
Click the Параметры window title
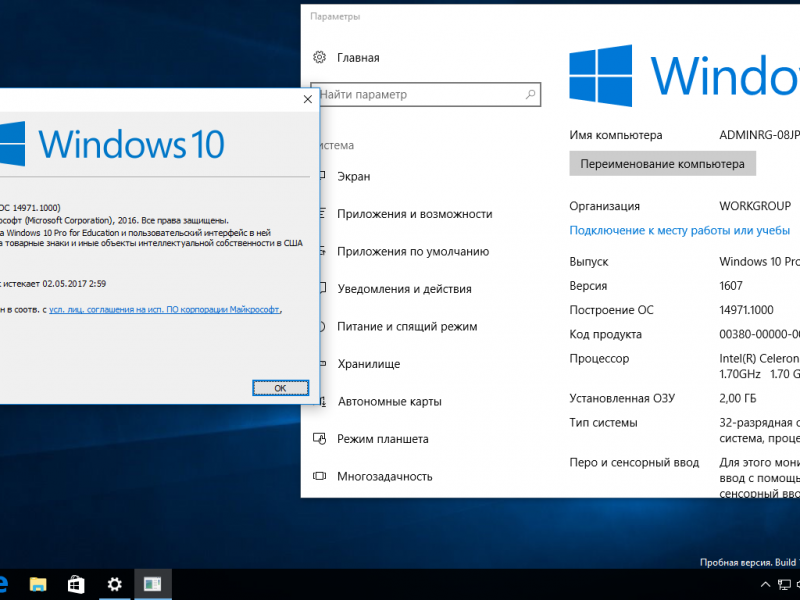coord(335,16)
